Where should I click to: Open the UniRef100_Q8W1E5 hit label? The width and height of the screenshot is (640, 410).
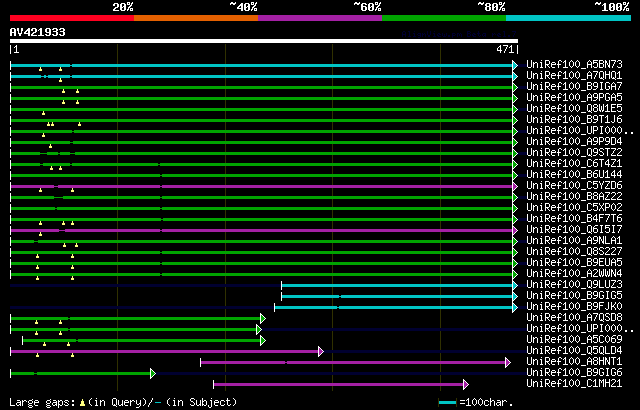pos(574,109)
